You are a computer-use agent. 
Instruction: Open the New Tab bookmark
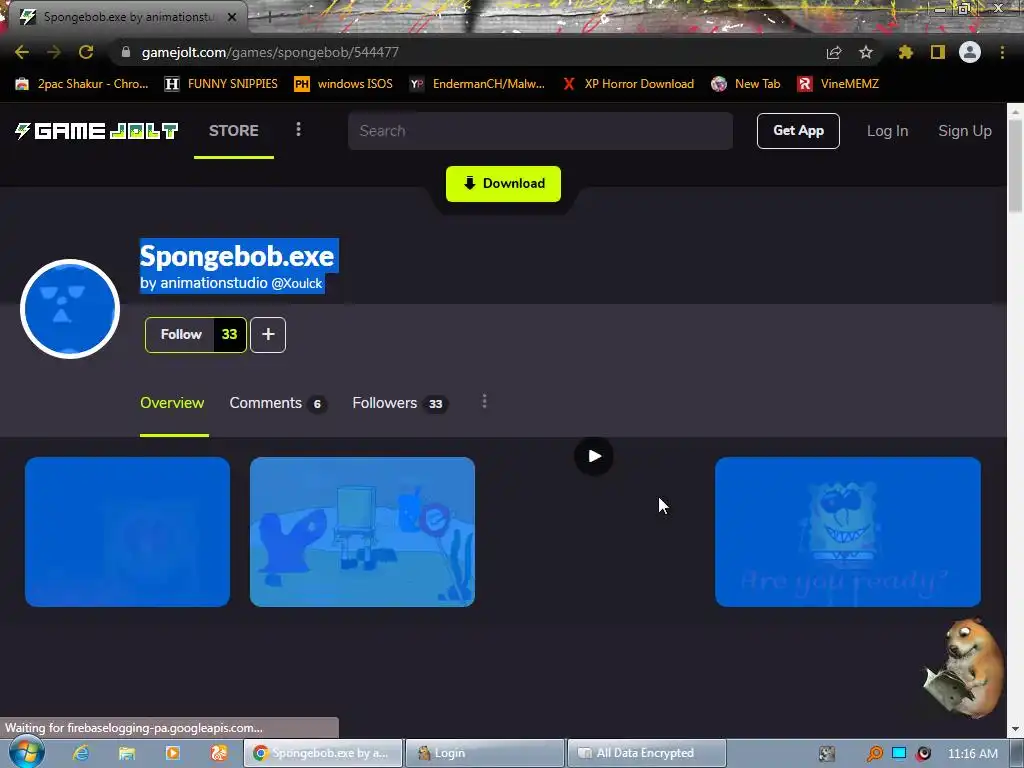pos(746,84)
